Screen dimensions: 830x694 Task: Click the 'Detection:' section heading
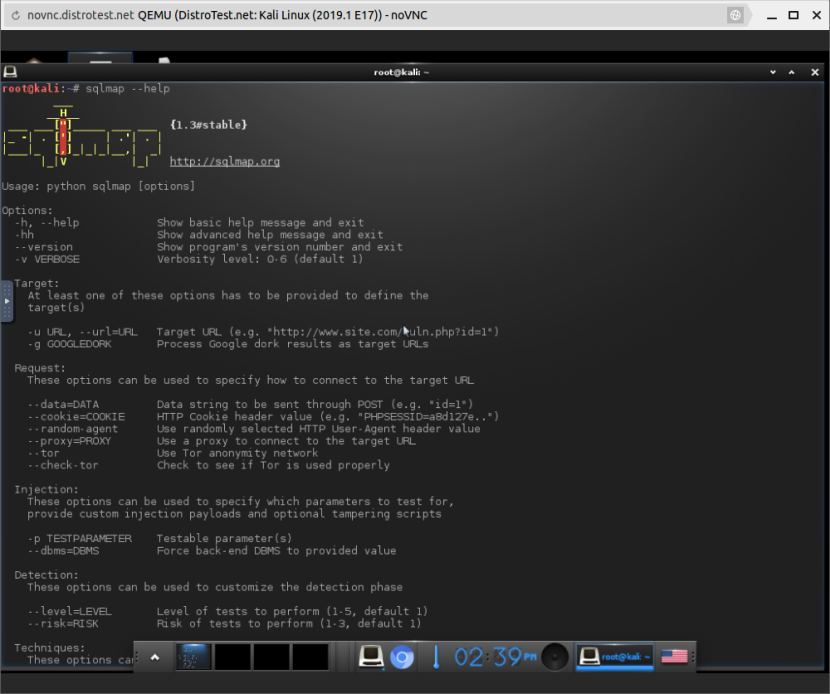pos(46,575)
